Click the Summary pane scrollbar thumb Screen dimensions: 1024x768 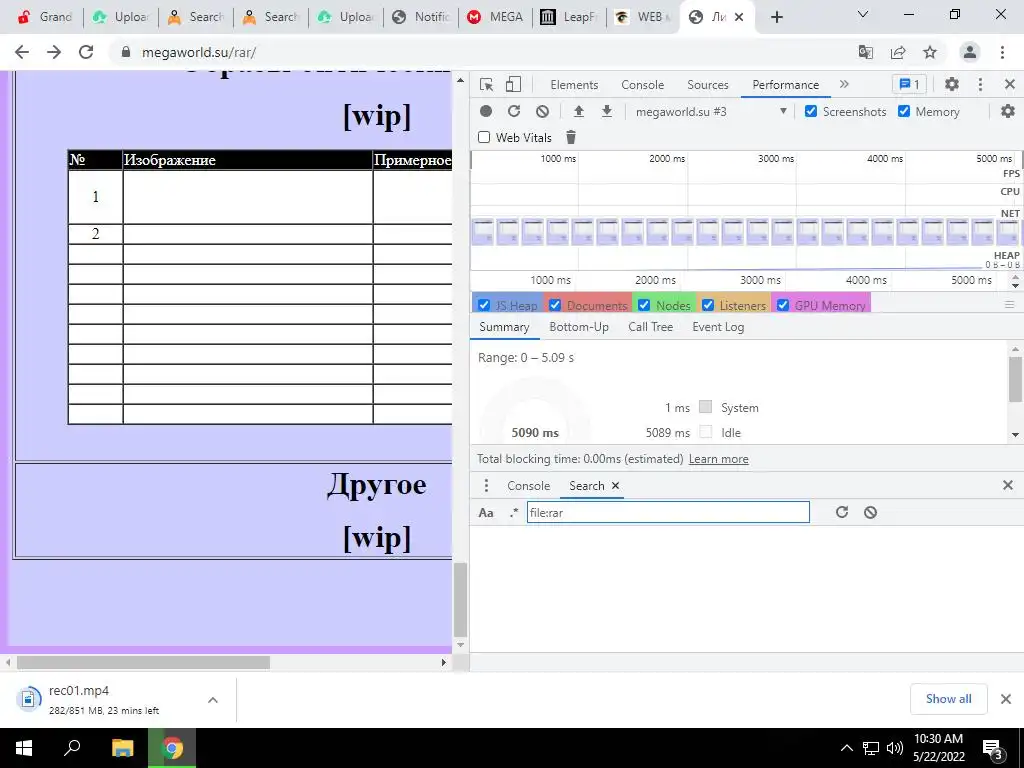pos(1016,379)
